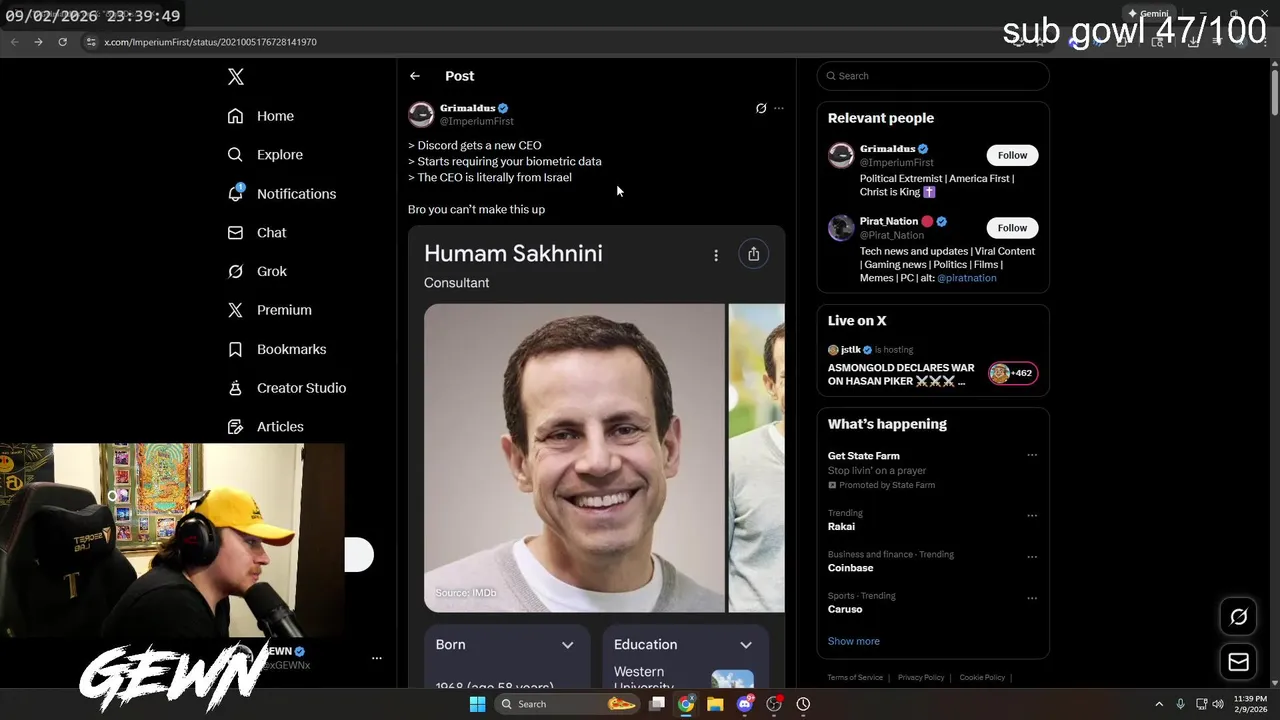Open Windows Start button
The height and width of the screenshot is (720, 1280).
477,704
